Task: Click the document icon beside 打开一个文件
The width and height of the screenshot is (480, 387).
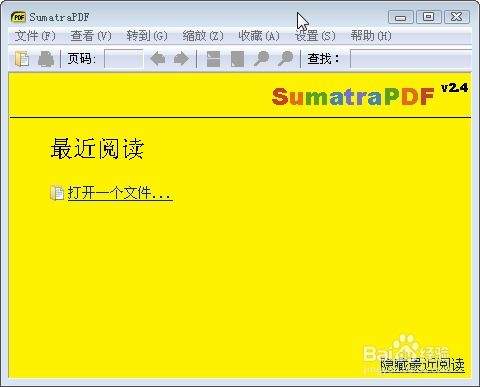Action: pyautogui.click(x=57, y=193)
